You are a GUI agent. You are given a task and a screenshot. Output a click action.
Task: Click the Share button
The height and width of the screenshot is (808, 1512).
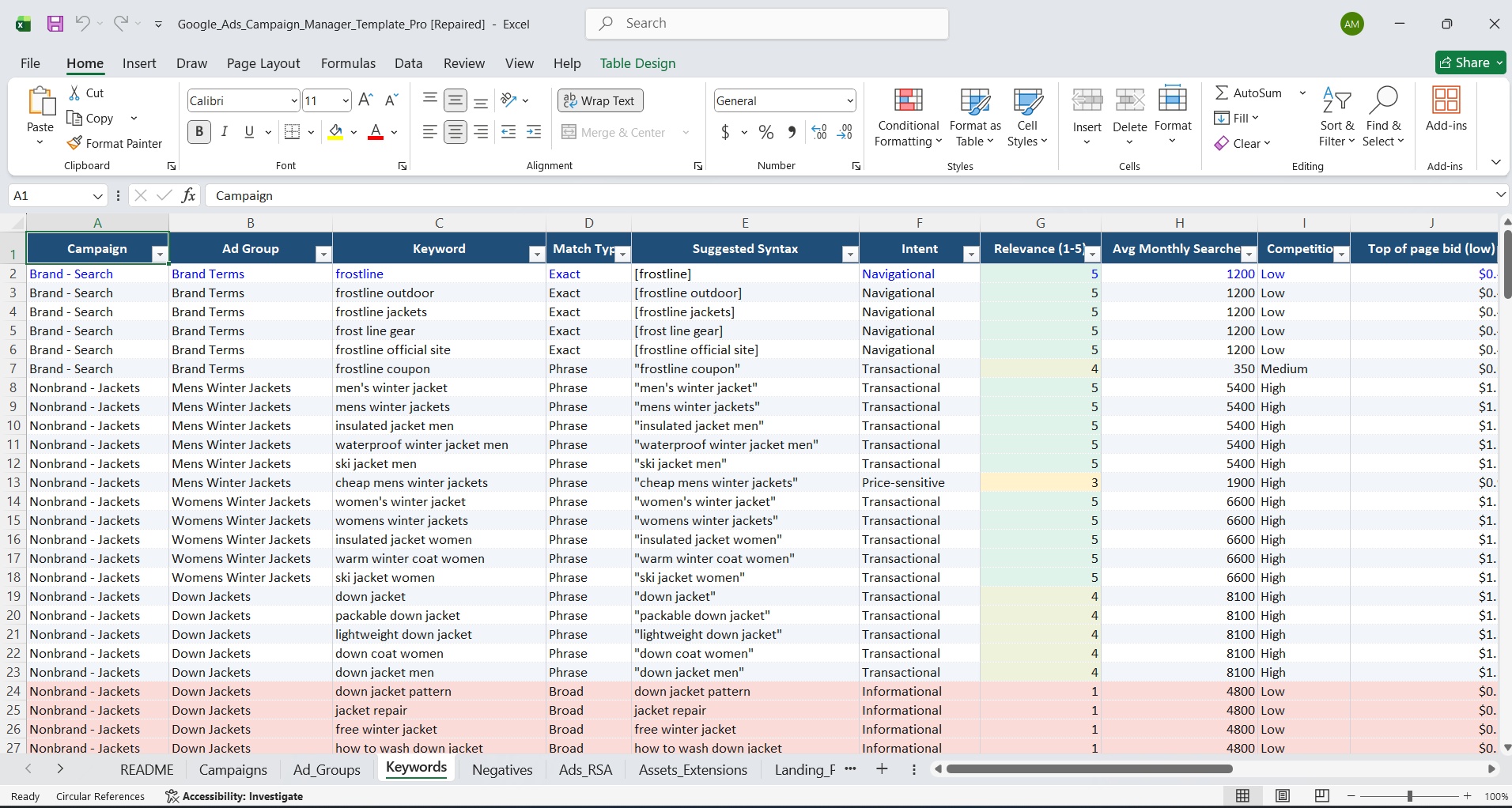tap(1469, 62)
